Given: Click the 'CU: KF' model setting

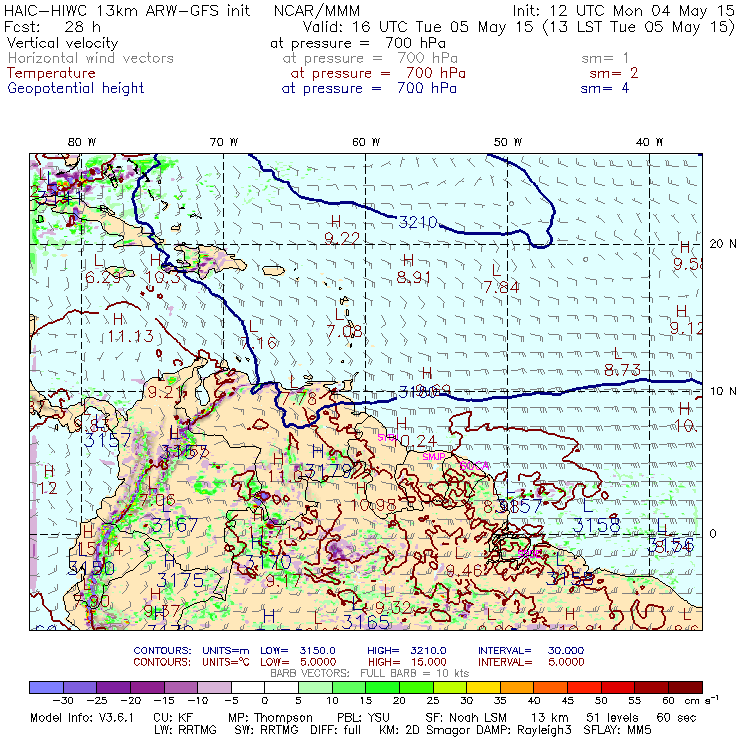Looking at the screenshot, I should pos(173,718).
